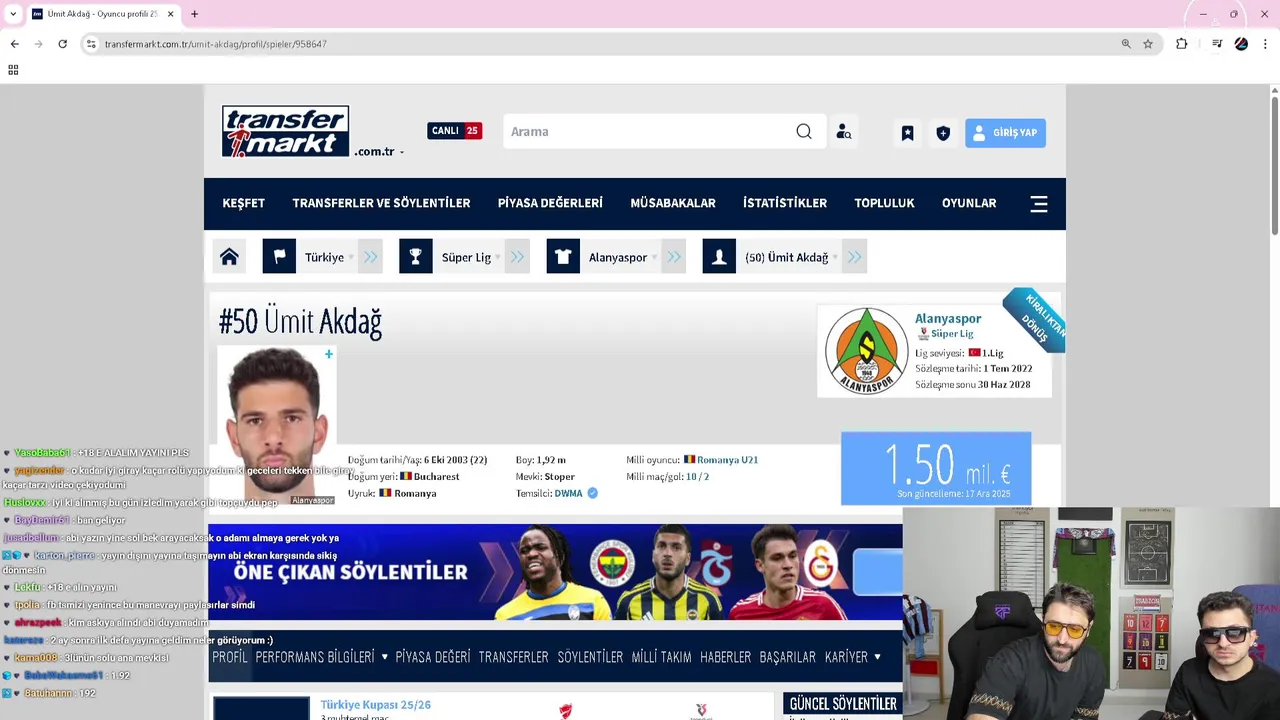Open the Romanya U21 national team link
The width and height of the screenshot is (1280, 720).
727,460
